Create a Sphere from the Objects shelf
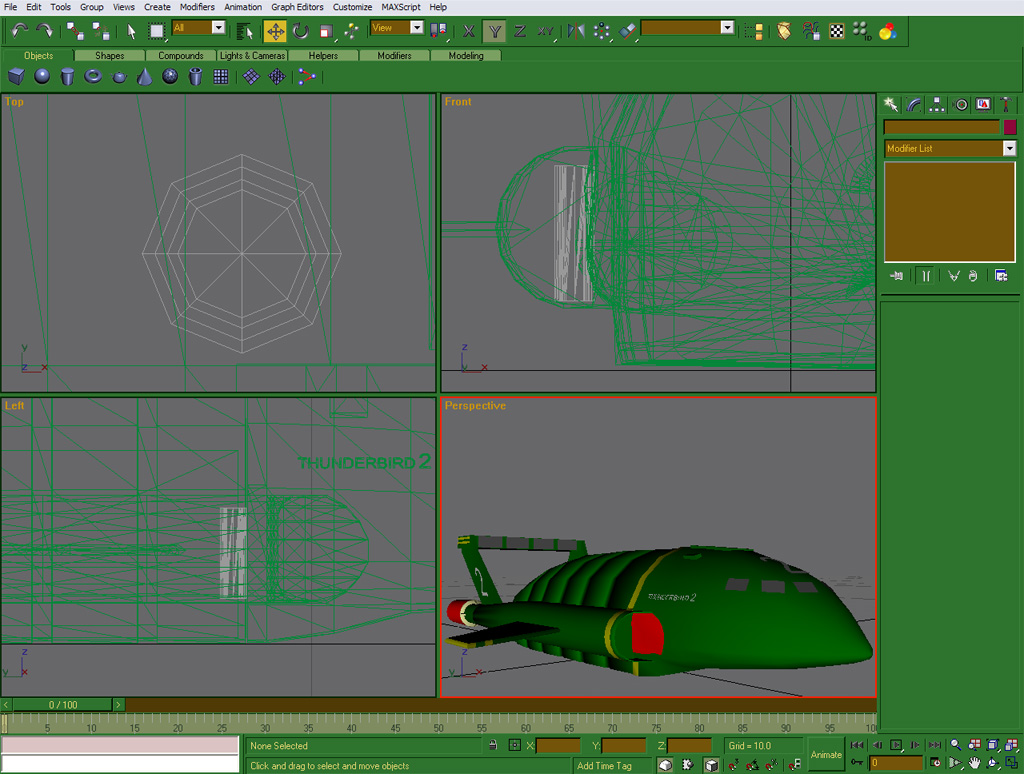1024x774 pixels. [x=42, y=77]
